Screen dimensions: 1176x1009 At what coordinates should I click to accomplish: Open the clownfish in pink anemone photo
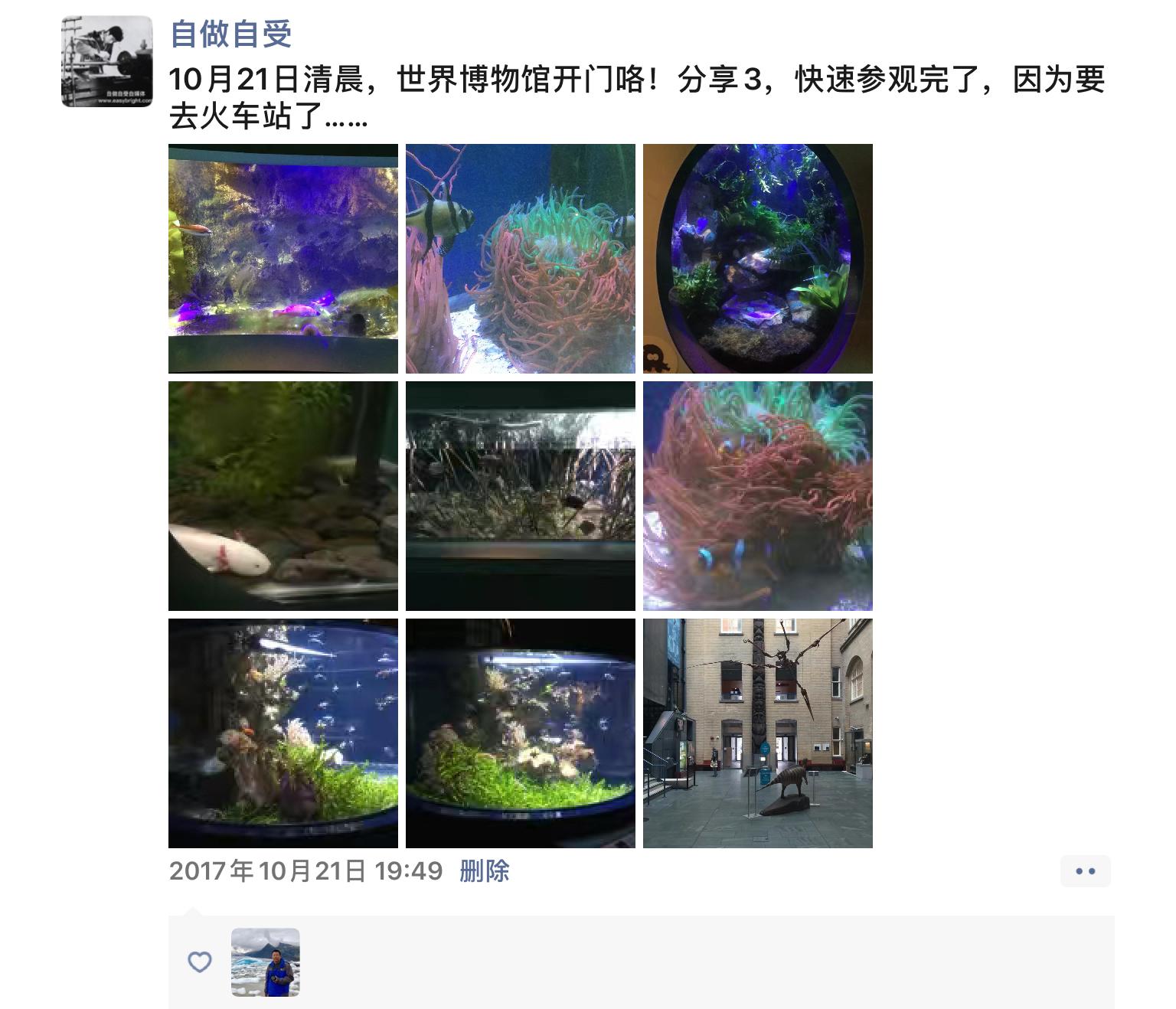[x=758, y=496]
